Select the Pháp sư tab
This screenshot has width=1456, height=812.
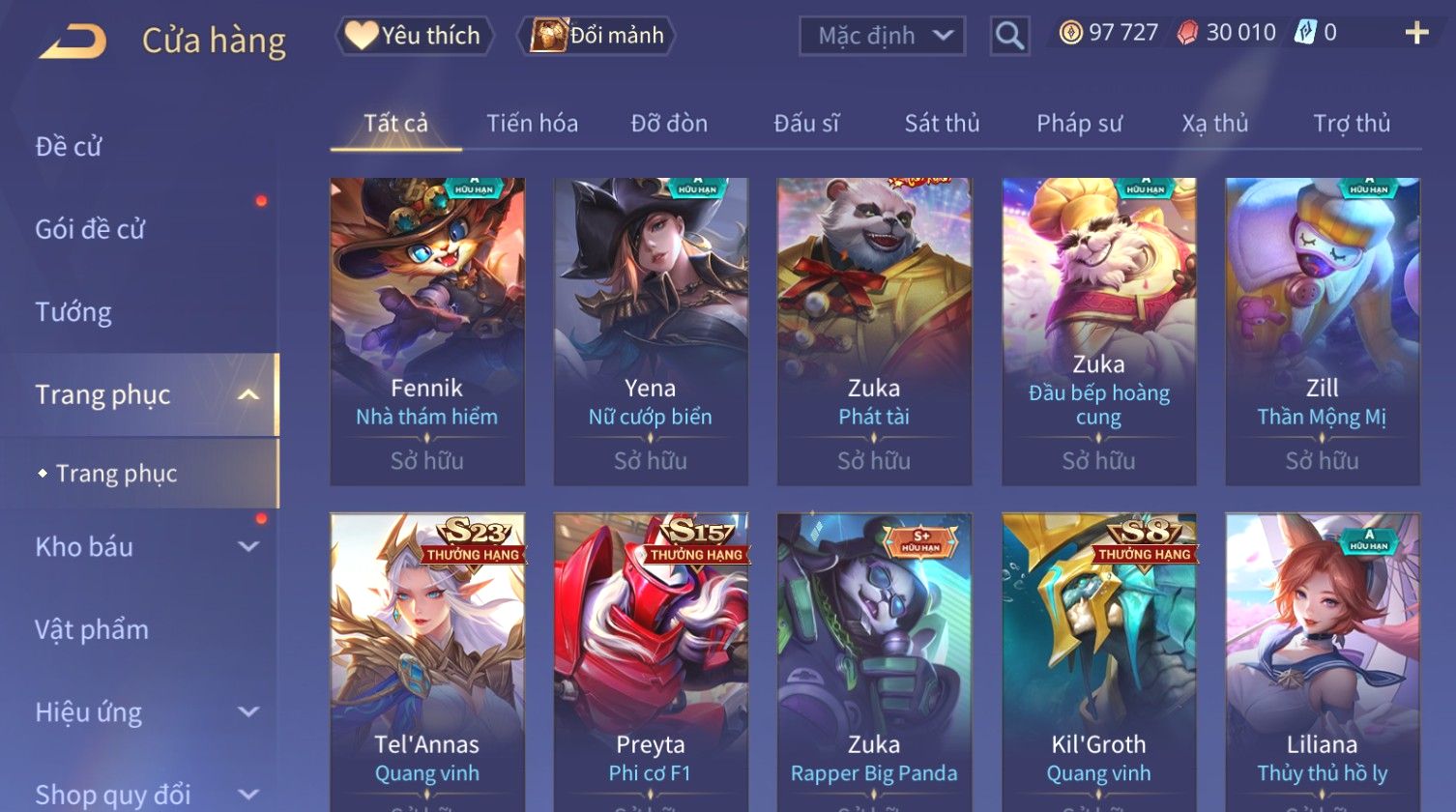pyautogui.click(x=1079, y=124)
